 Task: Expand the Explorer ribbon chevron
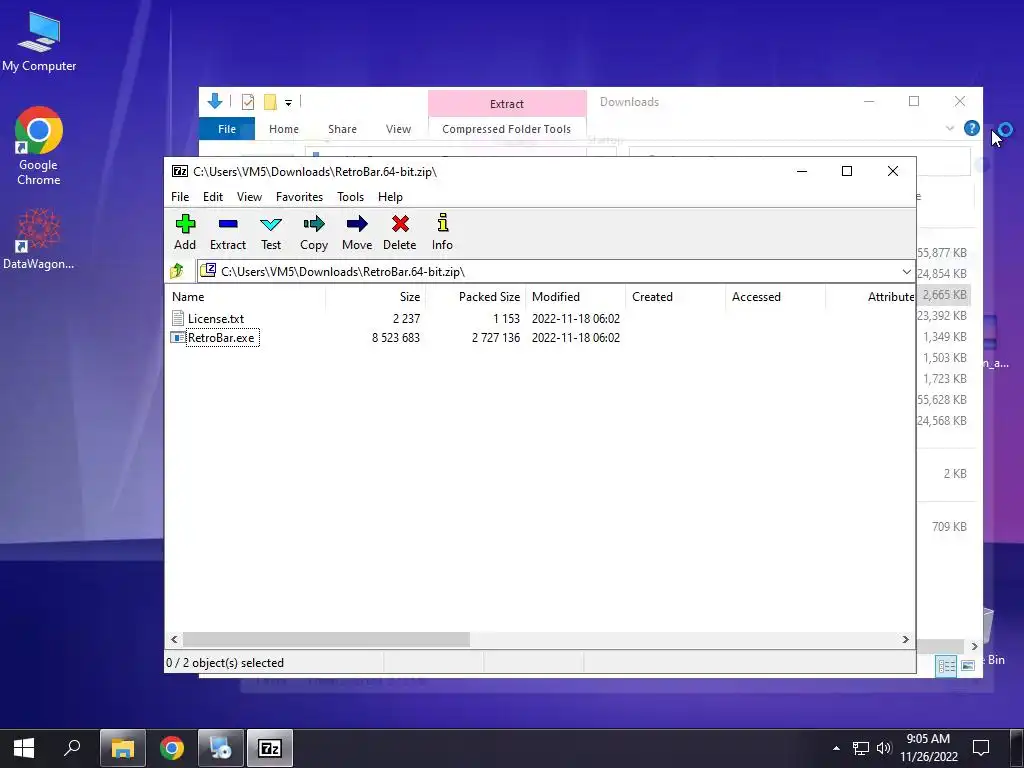[950, 129]
